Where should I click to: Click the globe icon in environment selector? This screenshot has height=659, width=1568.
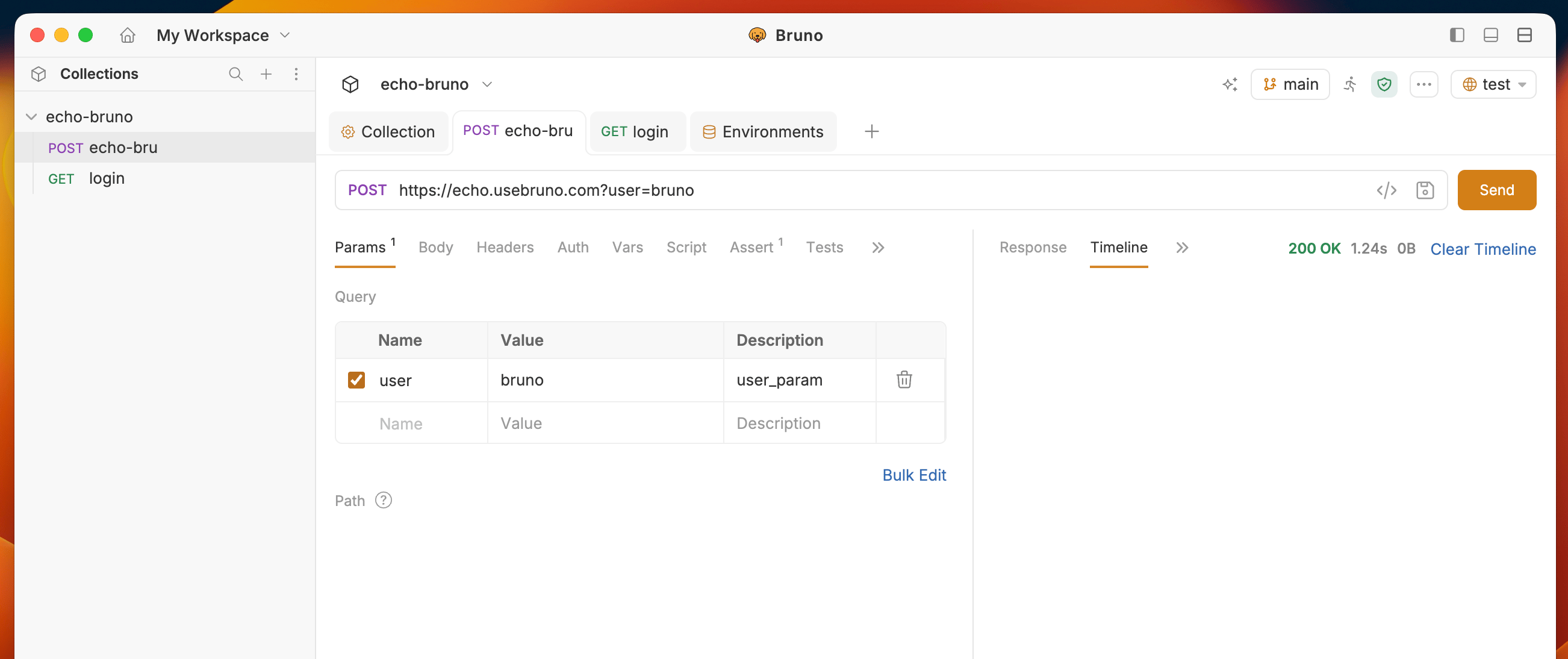click(1469, 85)
